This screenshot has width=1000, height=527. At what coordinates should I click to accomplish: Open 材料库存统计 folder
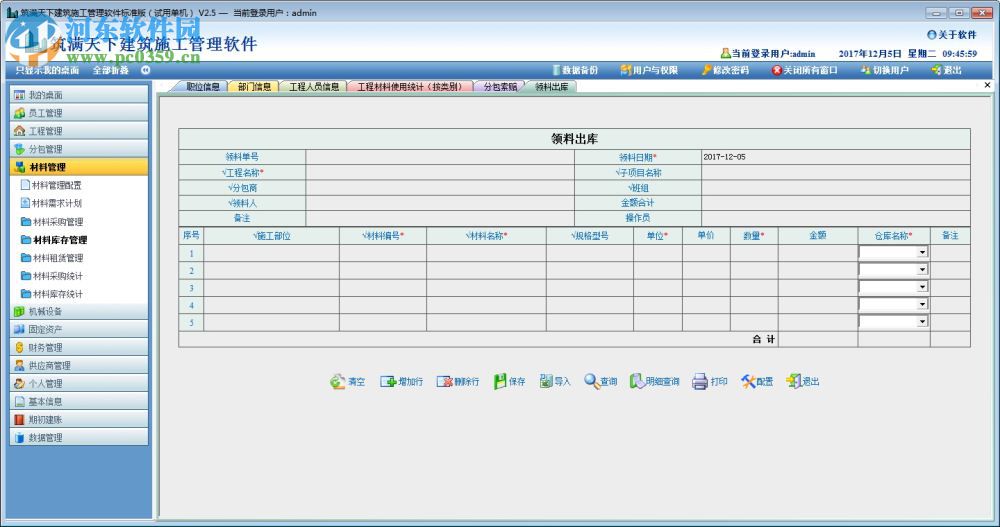click(52, 293)
